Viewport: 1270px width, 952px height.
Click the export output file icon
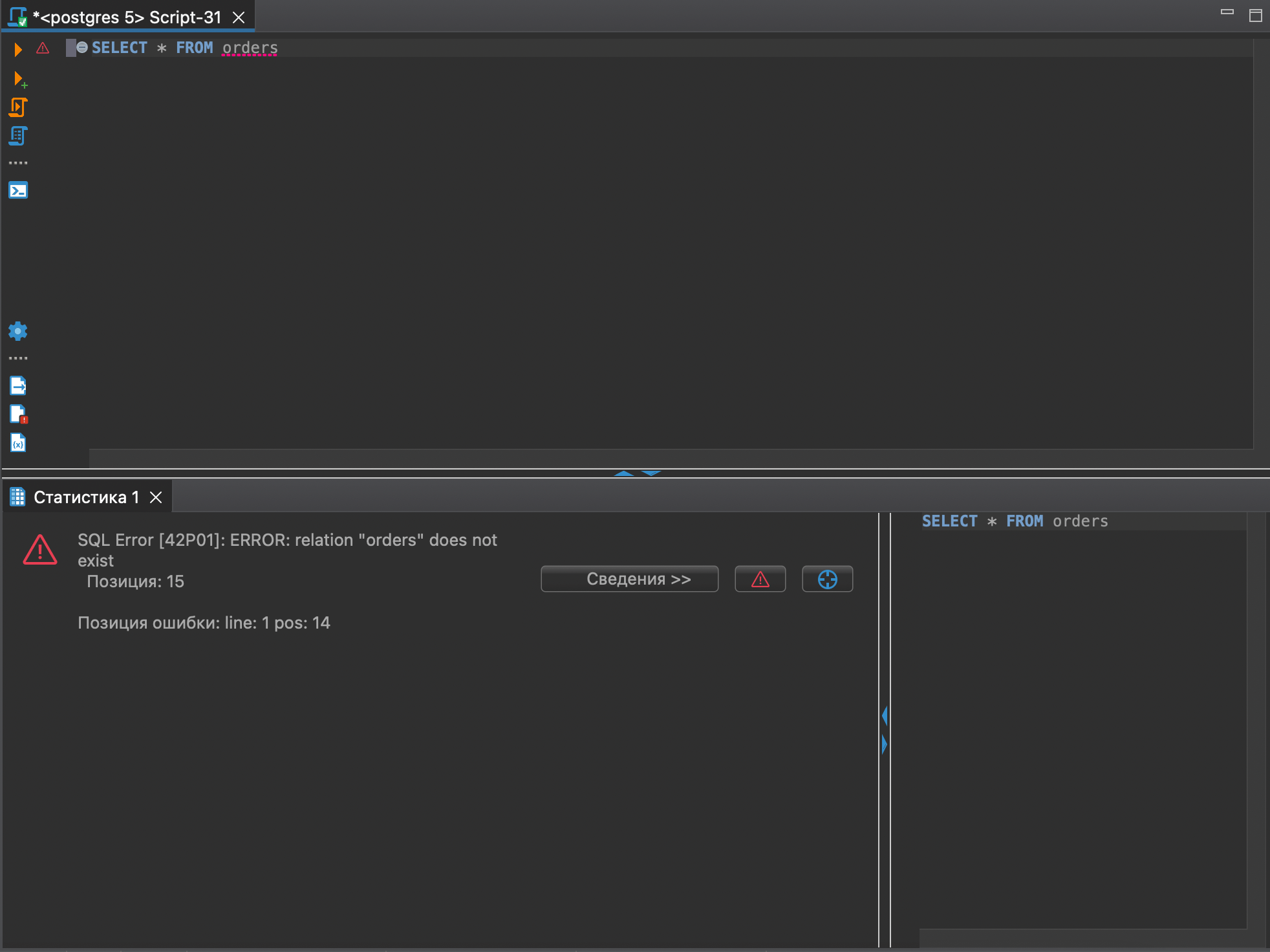pyautogui.click(x=18, y=386)
